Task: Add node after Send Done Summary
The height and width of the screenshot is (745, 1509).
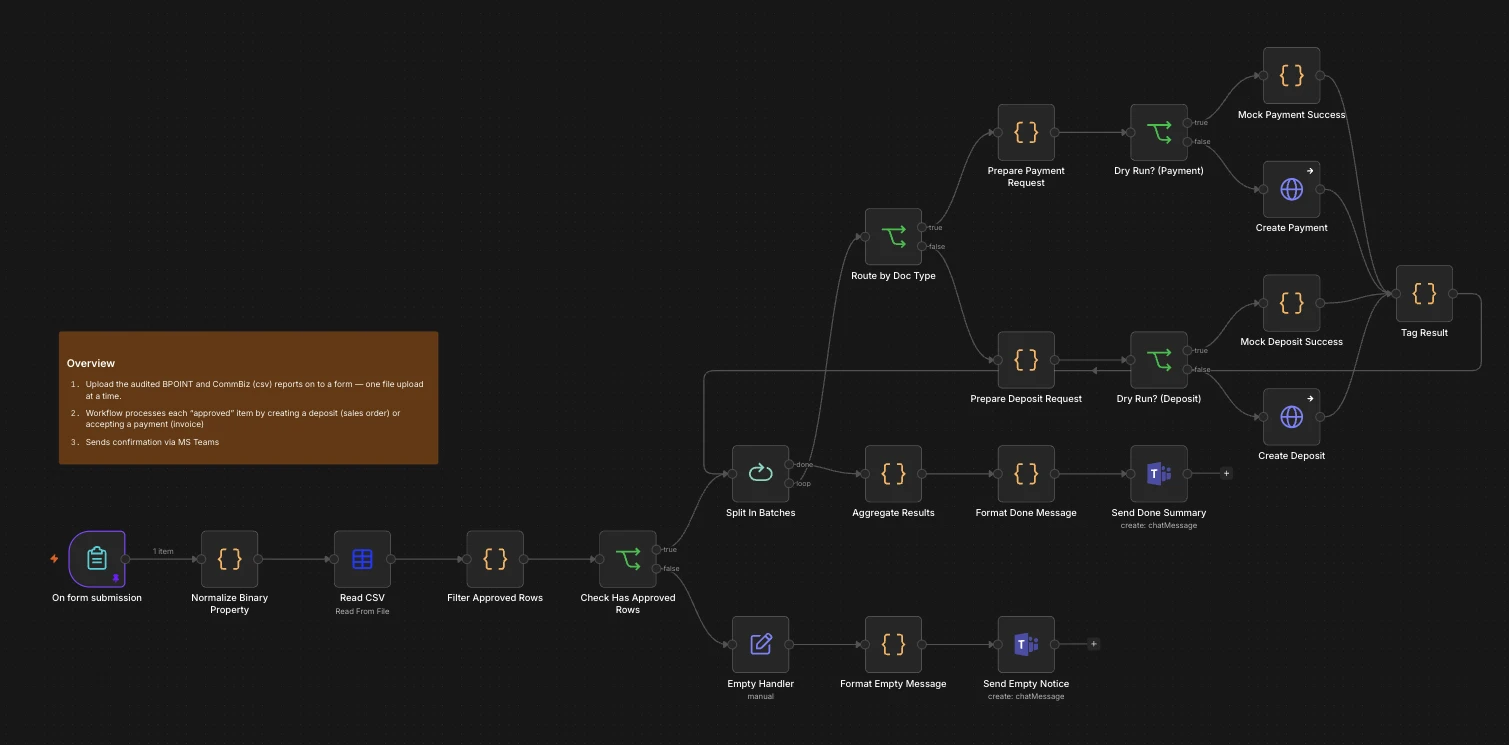Action: click(1227, 474)
